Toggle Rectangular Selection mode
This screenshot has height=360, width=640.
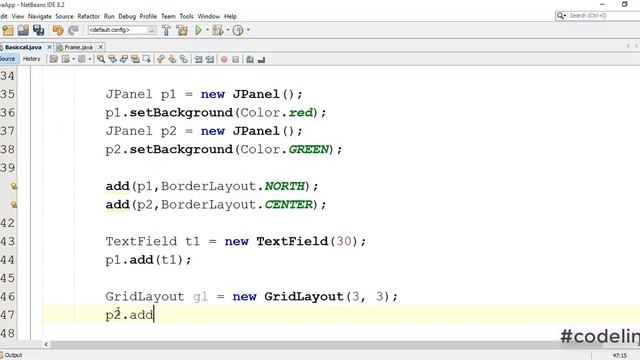pyautogui.click(x=147, y=60)
